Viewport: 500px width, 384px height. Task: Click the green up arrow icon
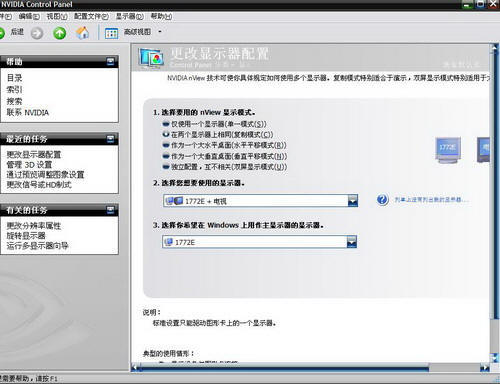pos(60,33)
